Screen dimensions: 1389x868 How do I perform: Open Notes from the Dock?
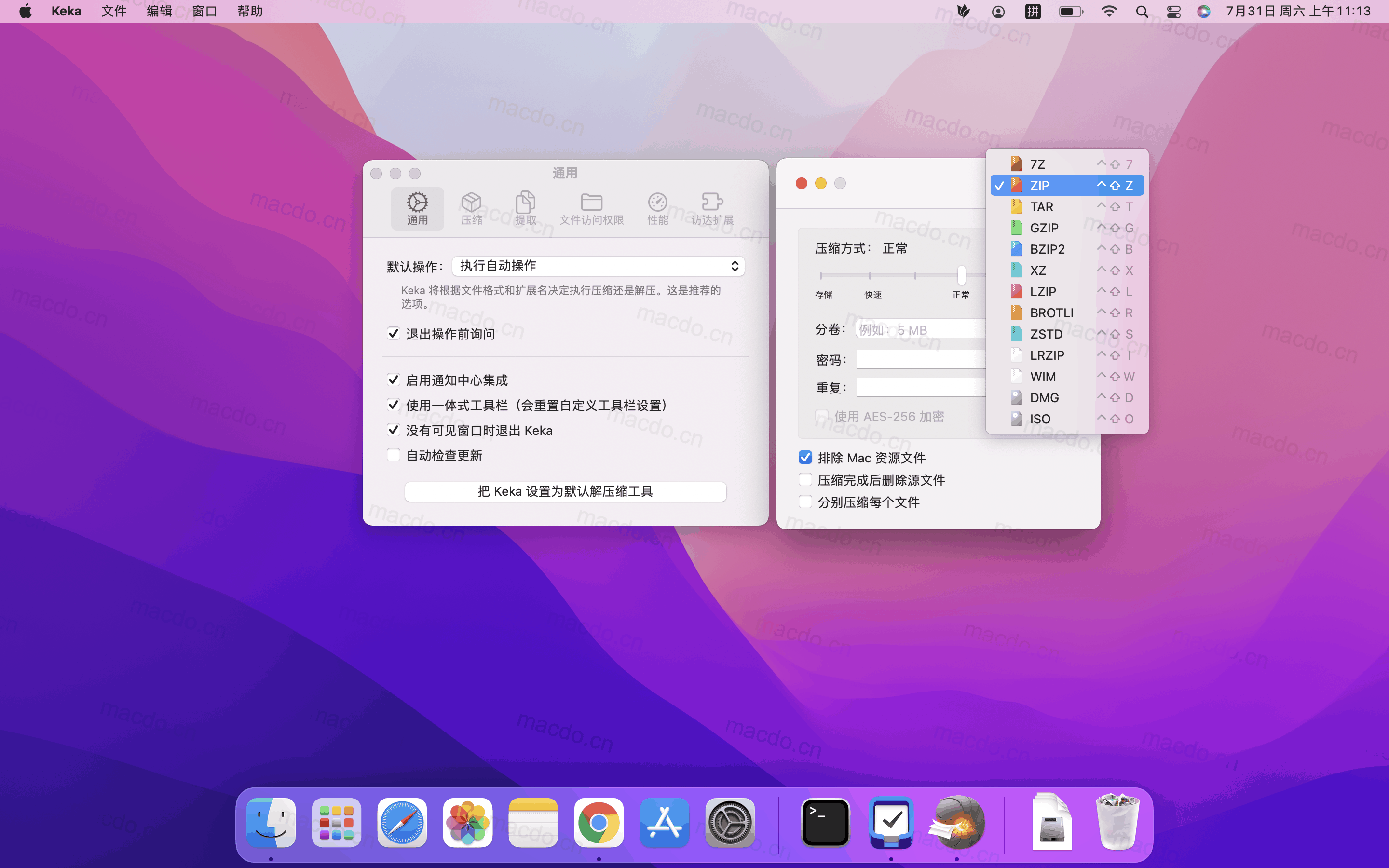(x=533, y=822)
